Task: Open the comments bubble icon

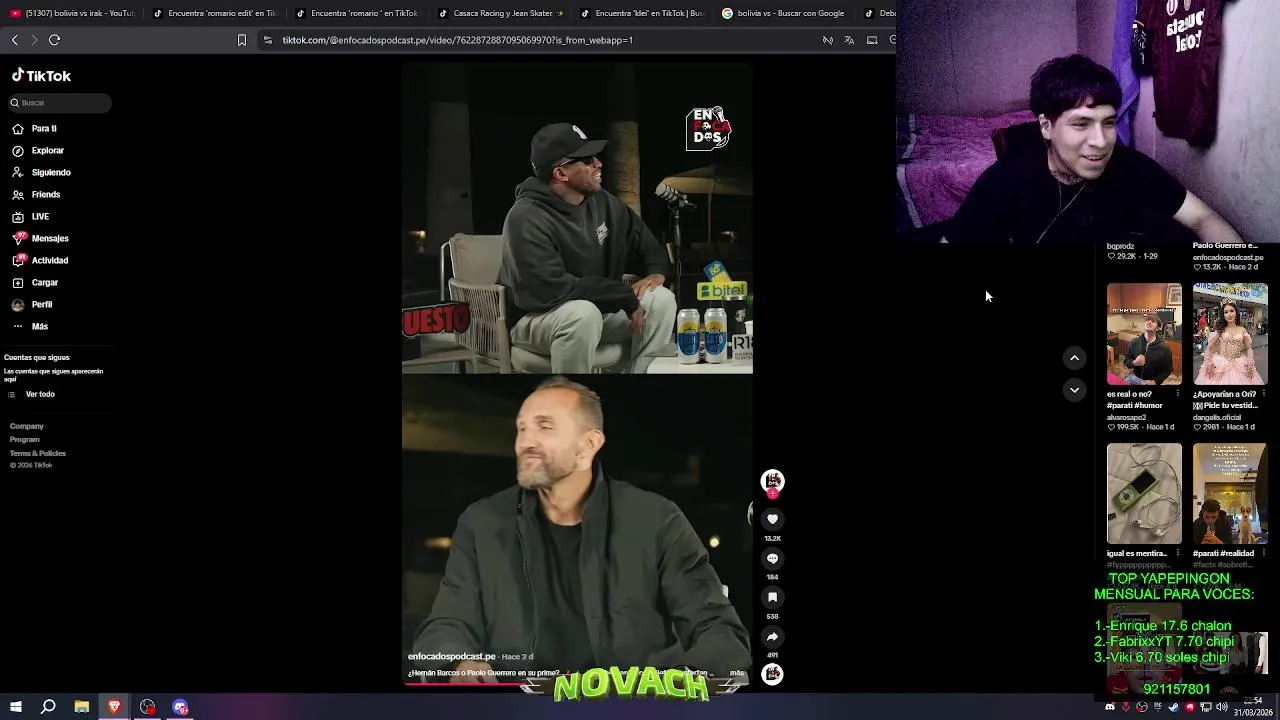Action: tap(772, 558)
